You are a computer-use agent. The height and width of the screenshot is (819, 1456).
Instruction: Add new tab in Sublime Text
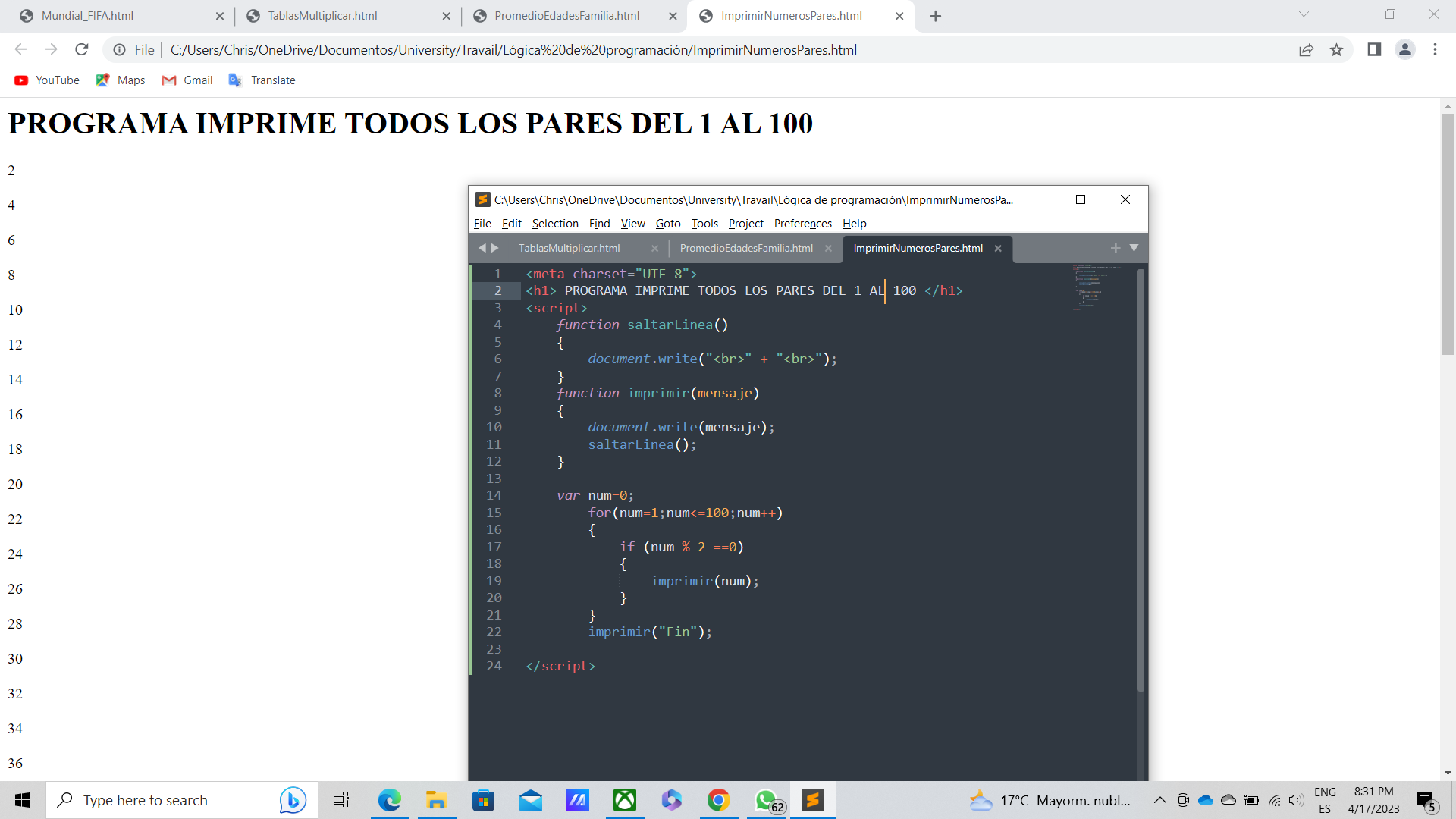[1116, 248]
